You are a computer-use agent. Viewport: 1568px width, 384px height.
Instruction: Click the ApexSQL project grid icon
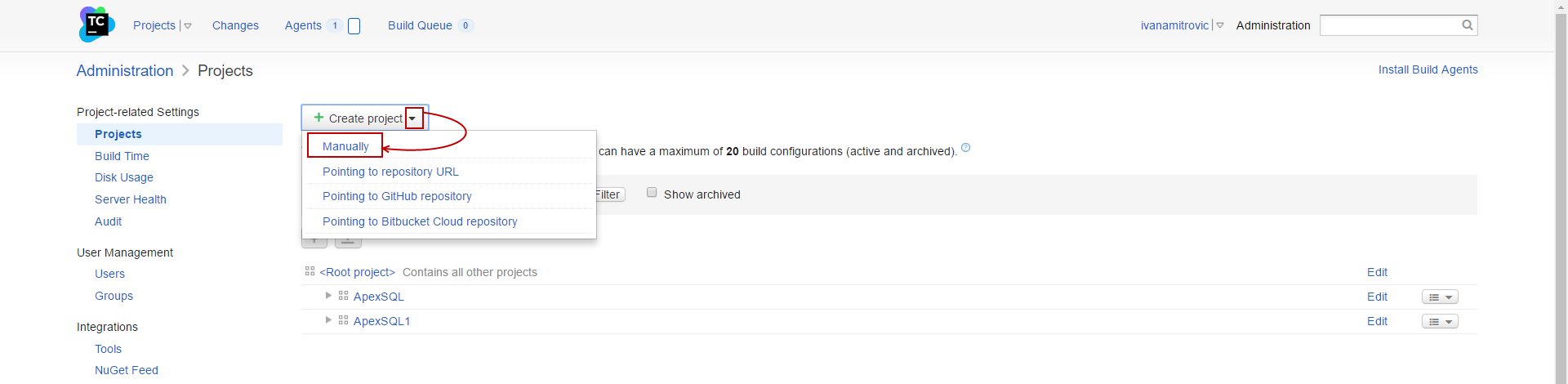(x=343, y=296)
